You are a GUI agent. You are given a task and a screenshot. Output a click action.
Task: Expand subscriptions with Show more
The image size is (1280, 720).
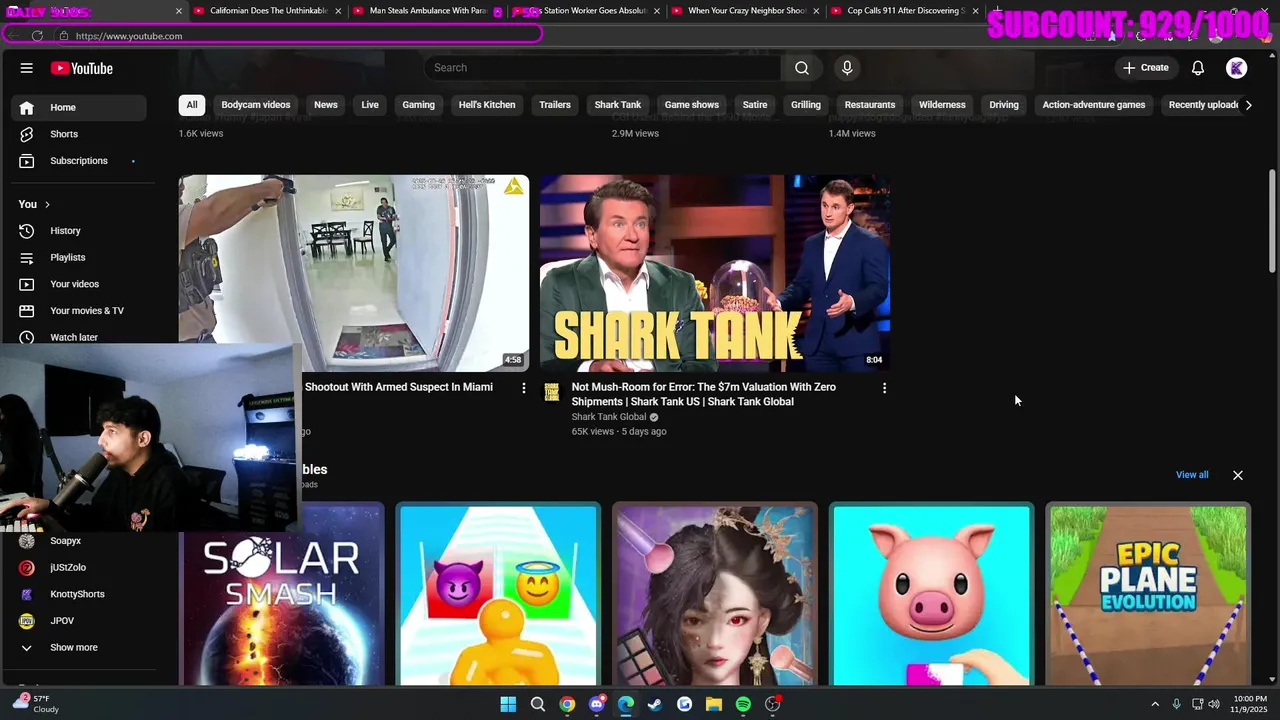pos(80,648)
